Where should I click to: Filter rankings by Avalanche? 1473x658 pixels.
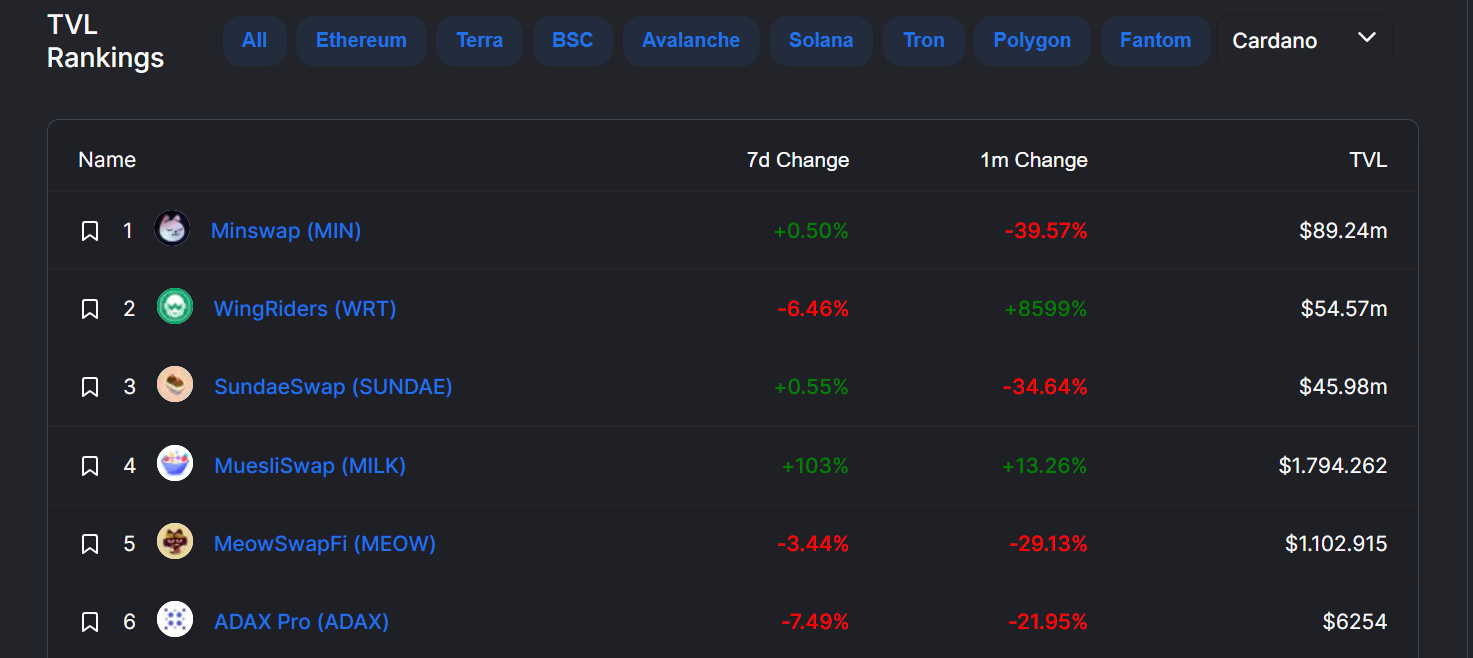(691, 41)
